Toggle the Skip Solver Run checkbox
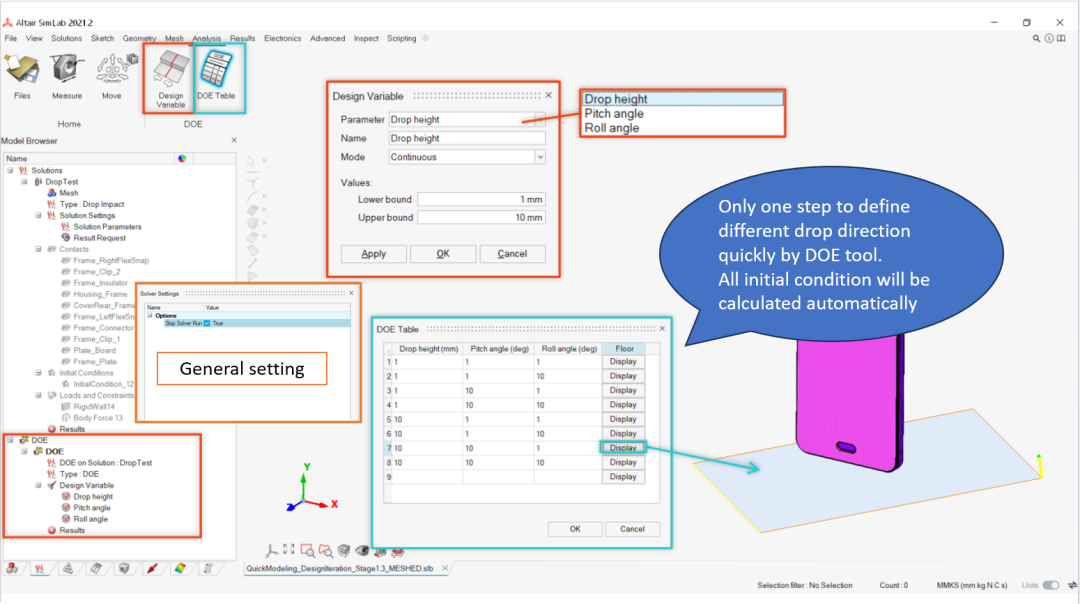This screenshot has height=604, width=1080. click(207, 324)
